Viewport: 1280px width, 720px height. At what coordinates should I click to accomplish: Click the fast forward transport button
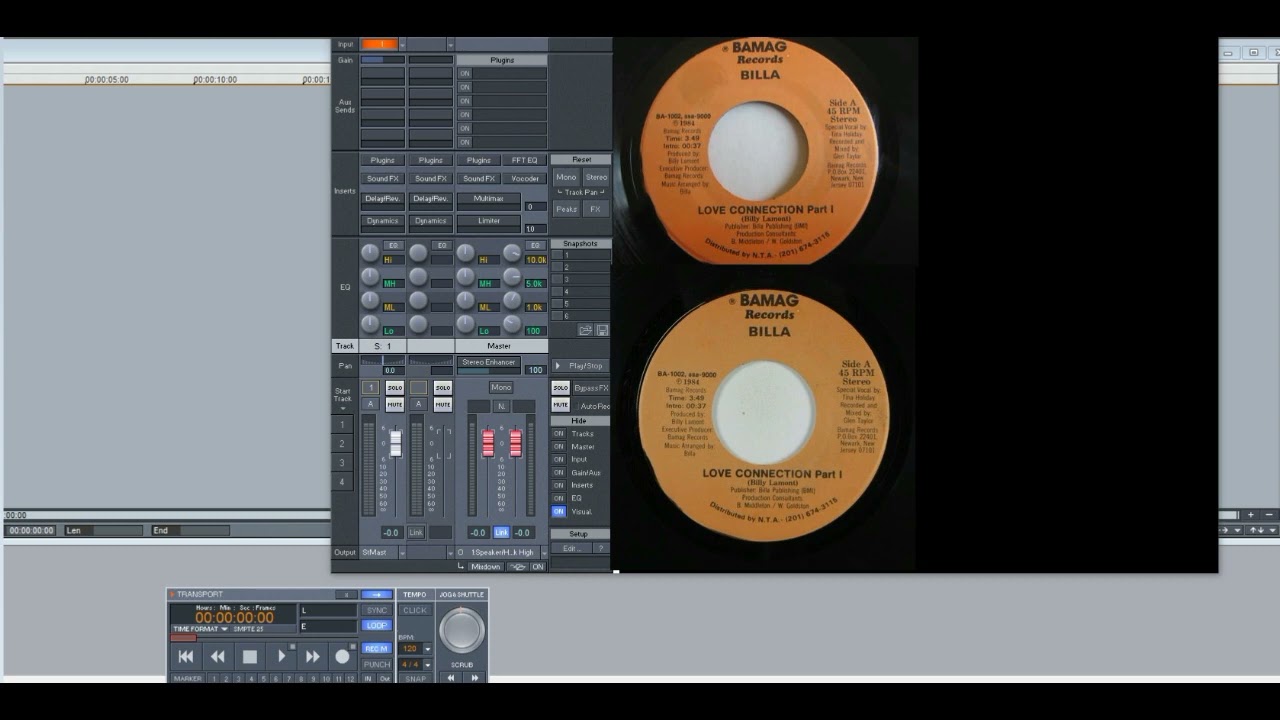click(312, 657)
